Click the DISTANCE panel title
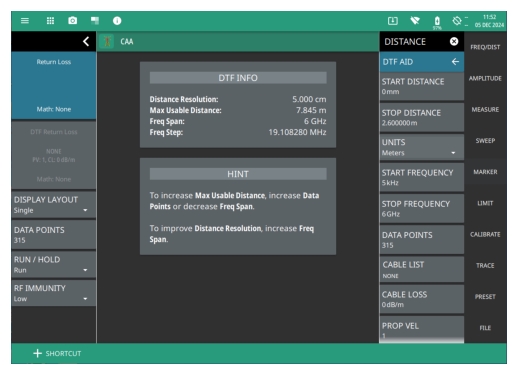The image size is (519, 365). [x=405, y=41]
